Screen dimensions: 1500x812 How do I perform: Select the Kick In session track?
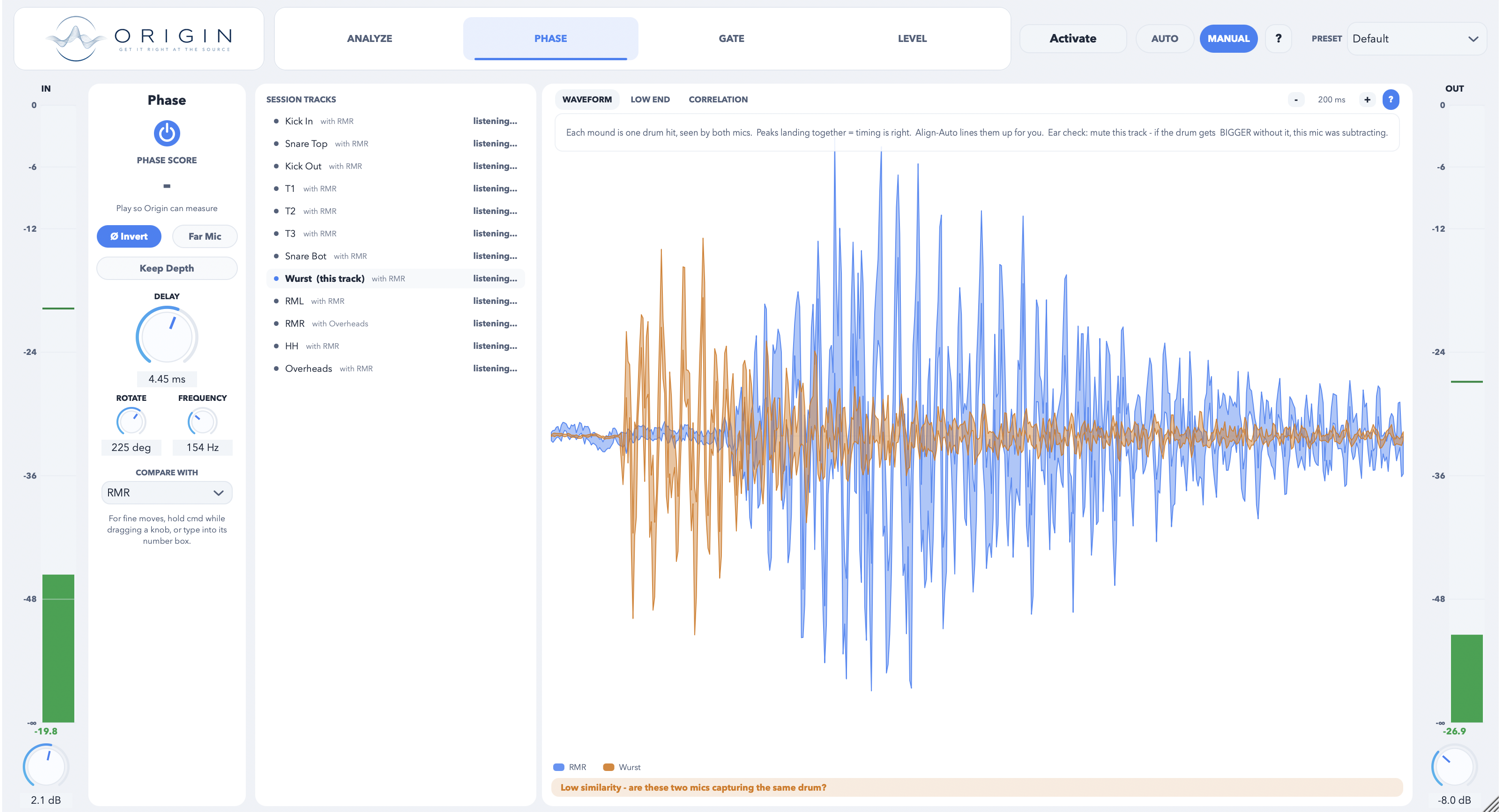click(396, 121)
